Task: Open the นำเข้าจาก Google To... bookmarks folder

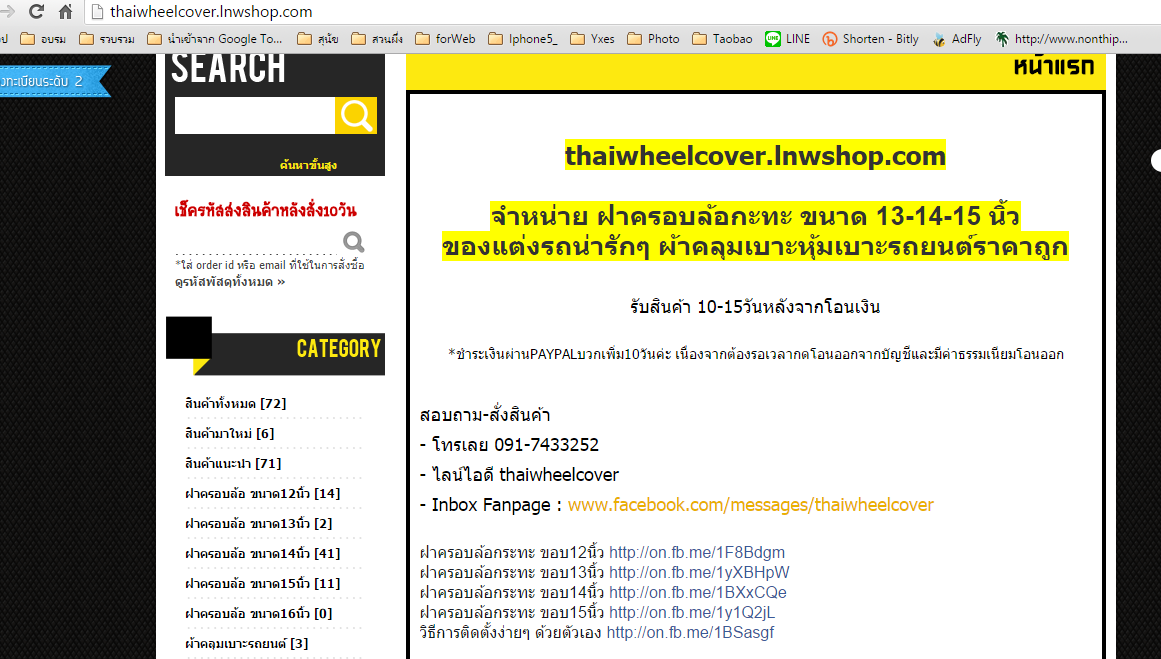Action: (215, 39)
